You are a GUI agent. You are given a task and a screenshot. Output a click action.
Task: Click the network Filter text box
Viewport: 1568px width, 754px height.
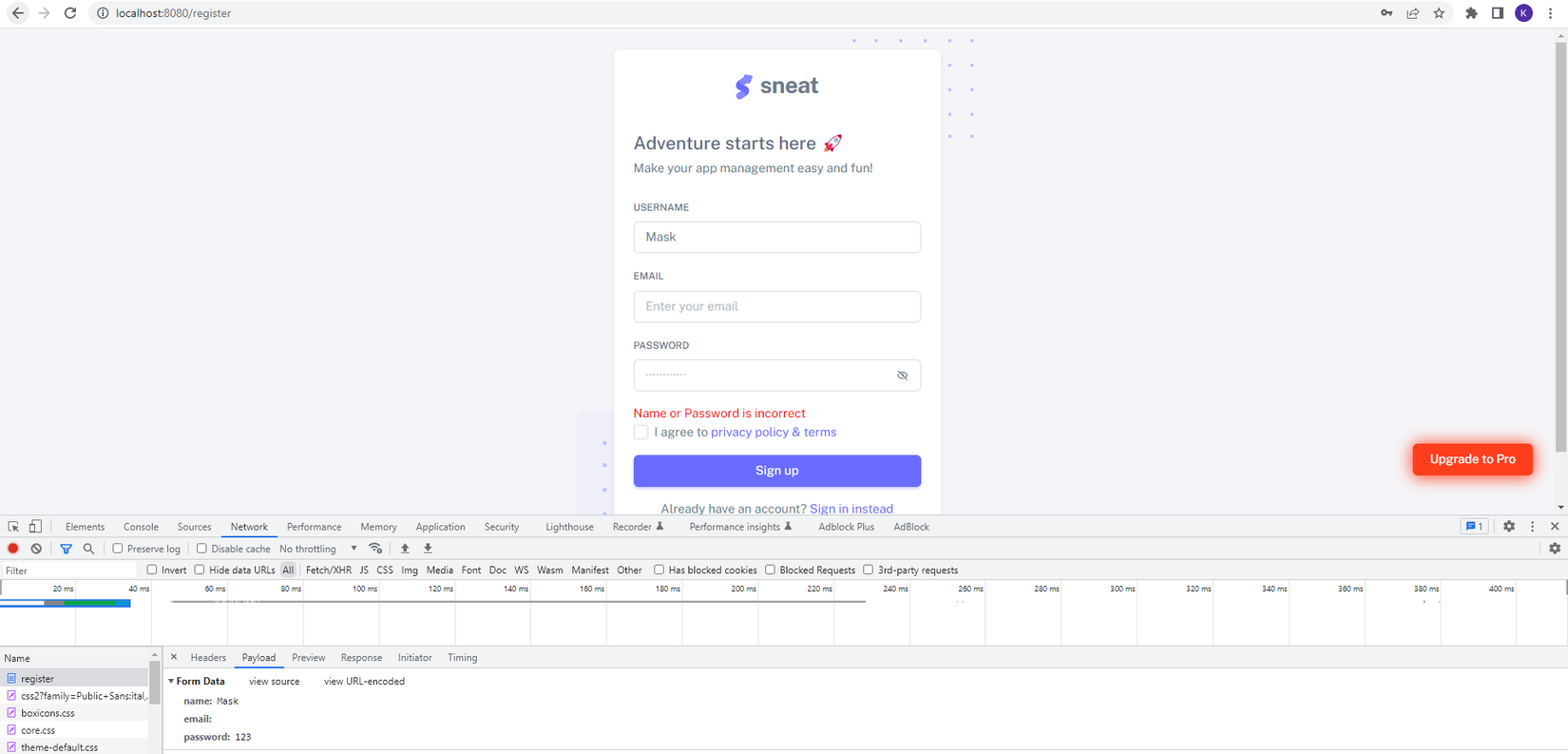tap(69, 570)
